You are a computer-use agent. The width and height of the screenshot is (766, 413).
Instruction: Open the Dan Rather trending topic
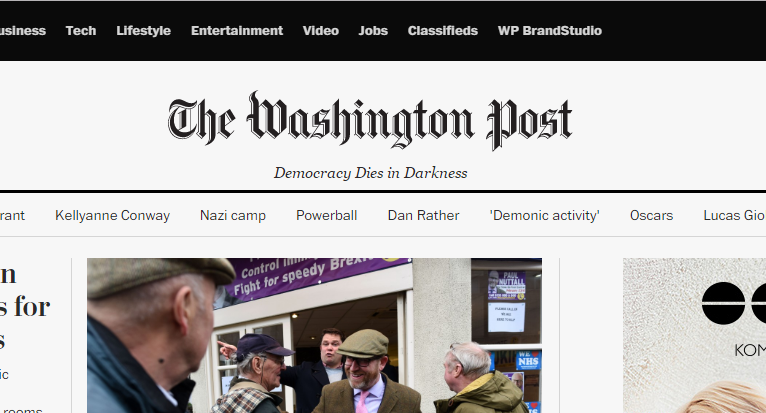pos(423,216)
